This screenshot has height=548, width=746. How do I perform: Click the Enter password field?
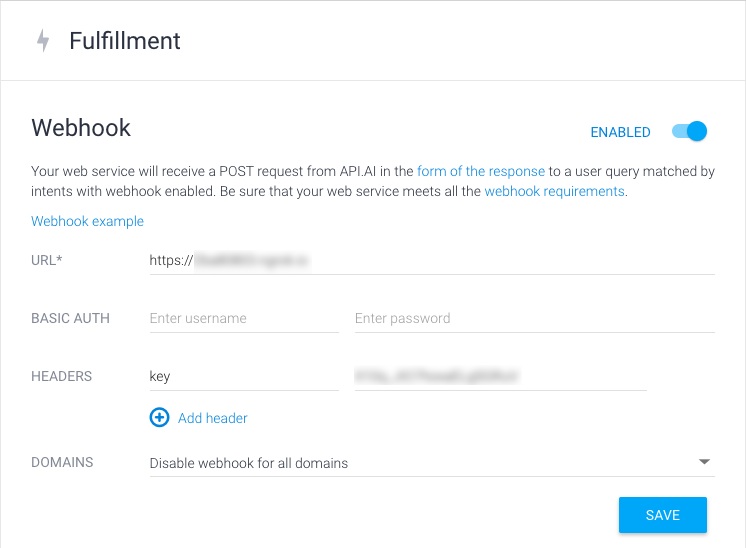click(x=535, y=318)
